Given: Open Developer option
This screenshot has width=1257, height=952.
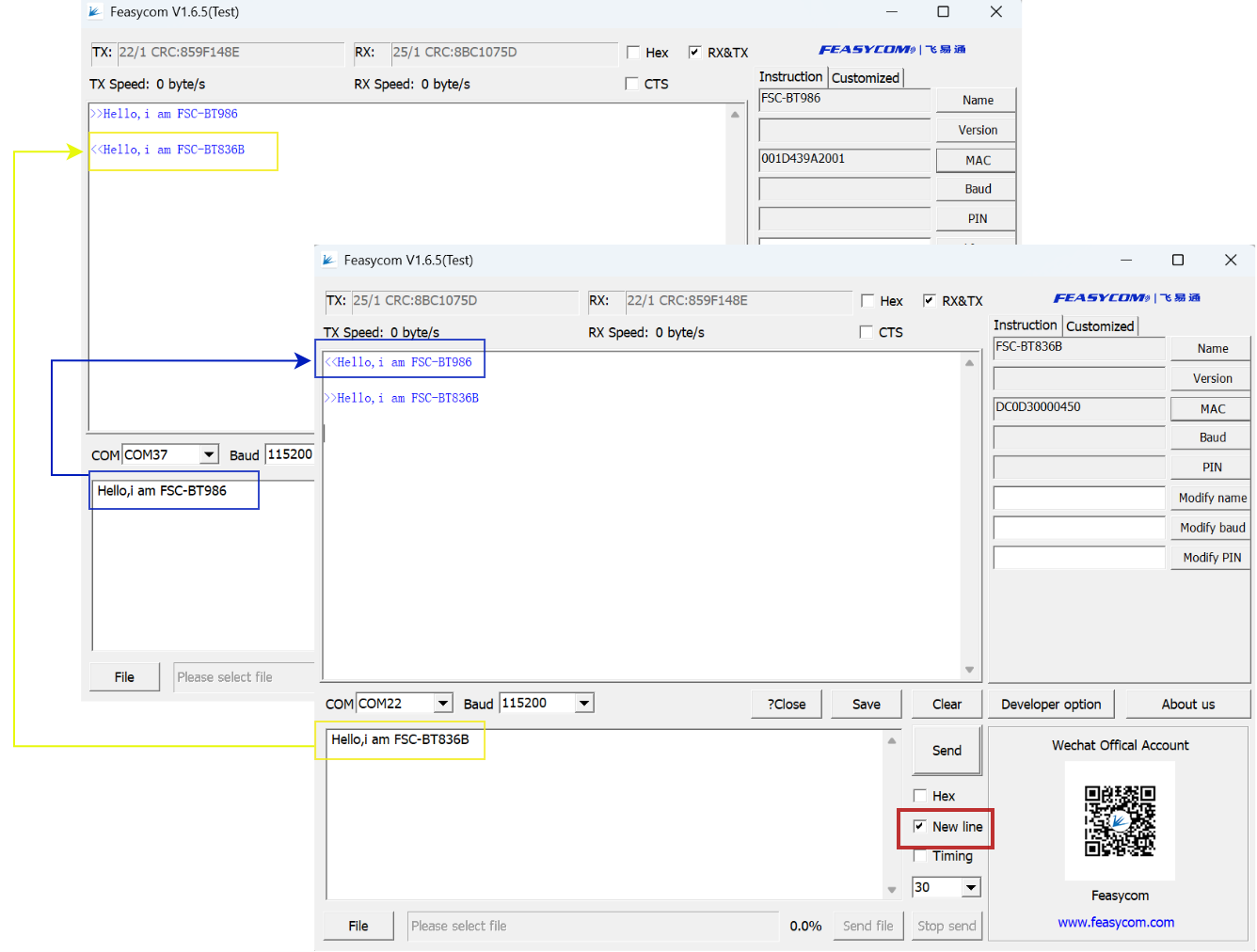Looking at the screenshot, I should [x=1051, y=704].
